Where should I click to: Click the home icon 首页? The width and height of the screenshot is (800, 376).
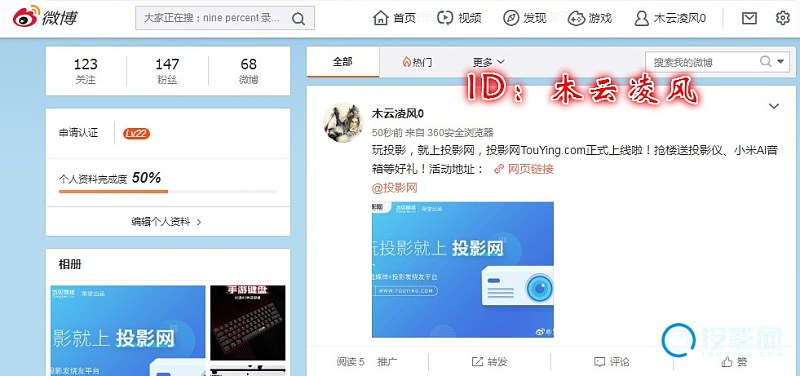tap(381, 18)
